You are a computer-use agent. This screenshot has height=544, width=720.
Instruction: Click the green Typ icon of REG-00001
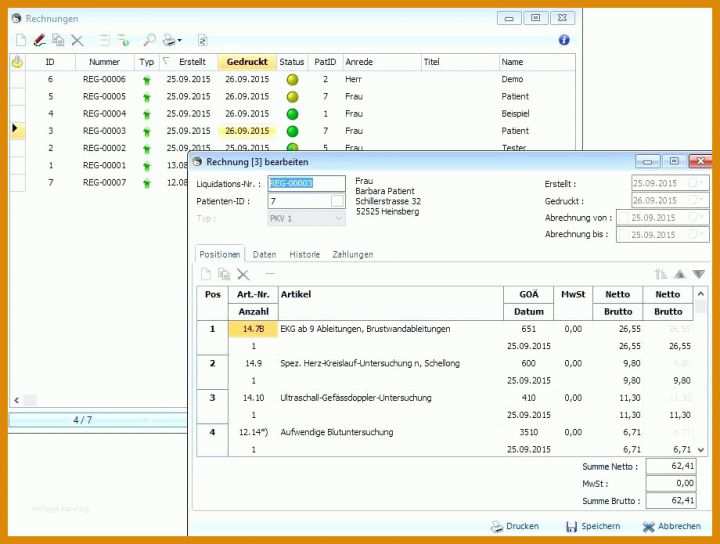coord(146,166)
